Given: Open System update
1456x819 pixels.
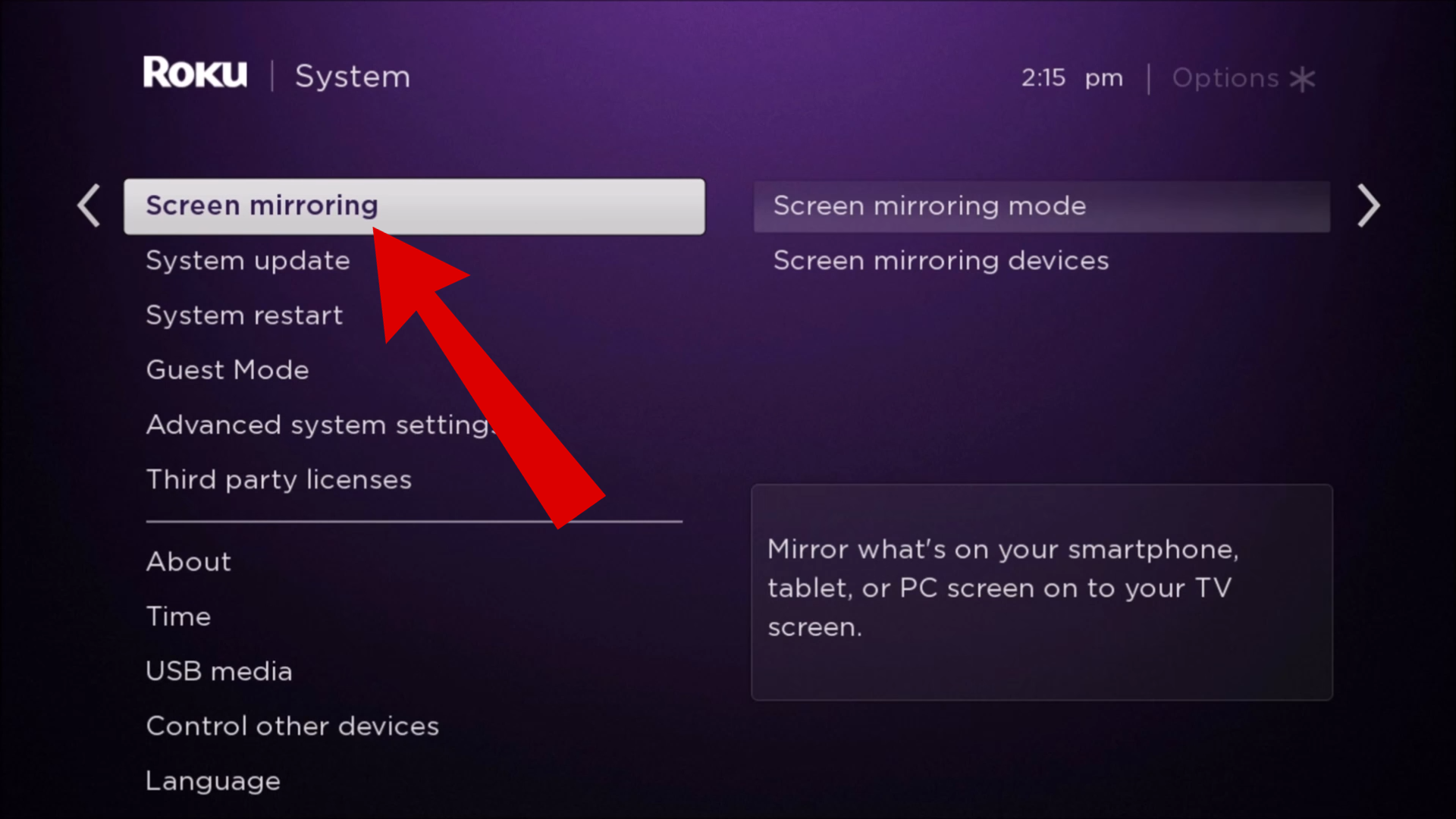Looking at the screenshot, I should 248,261.
